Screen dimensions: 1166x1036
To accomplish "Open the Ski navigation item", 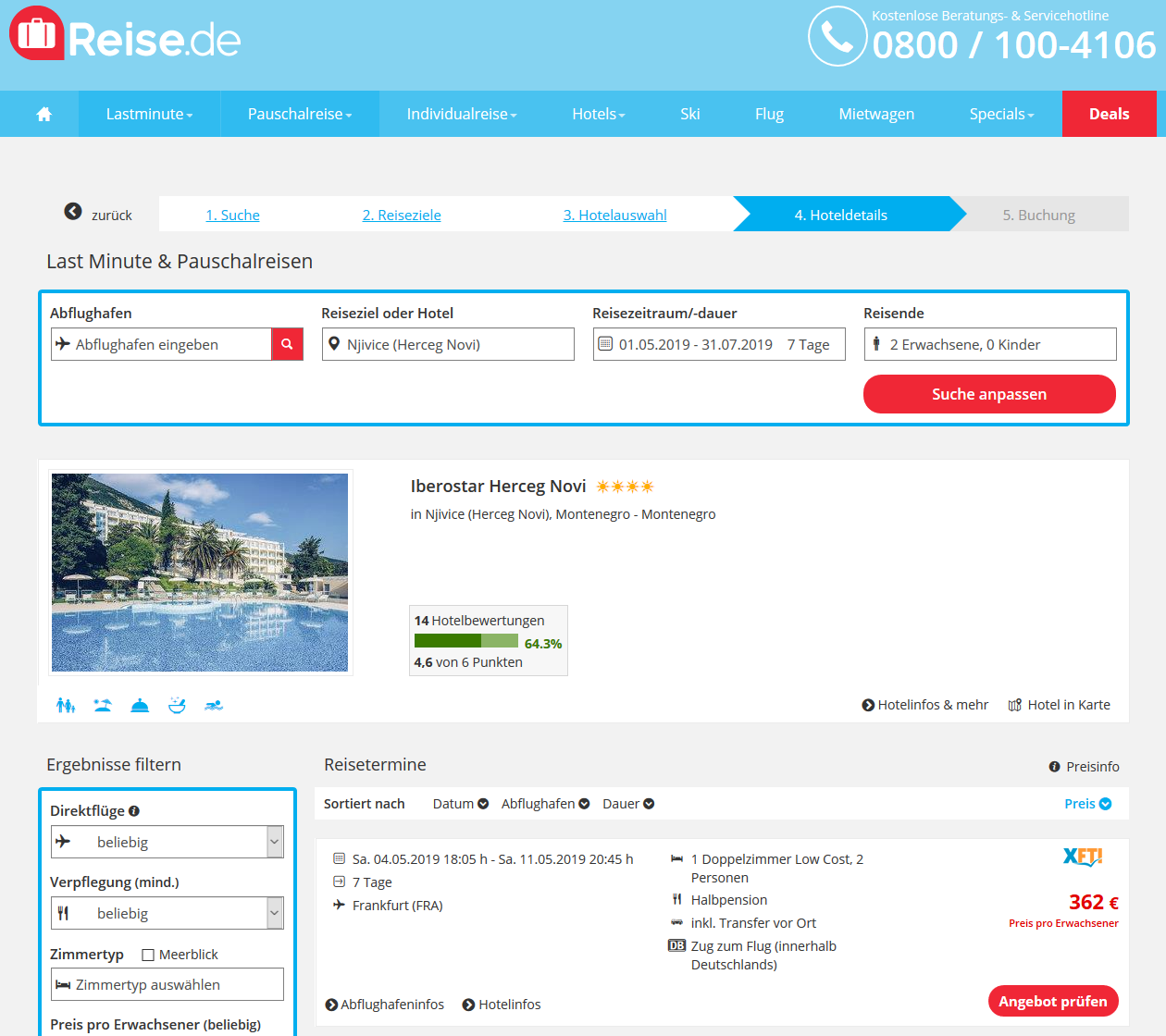I will (x=690, y=114).
